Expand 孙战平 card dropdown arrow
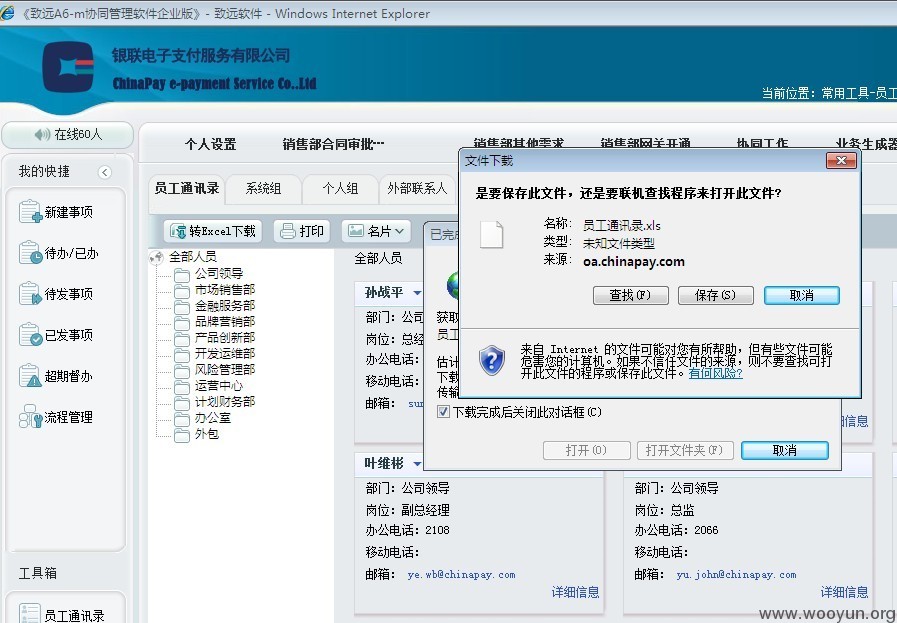The height and width of the screenshot is (623, 897). pos(417,293)
